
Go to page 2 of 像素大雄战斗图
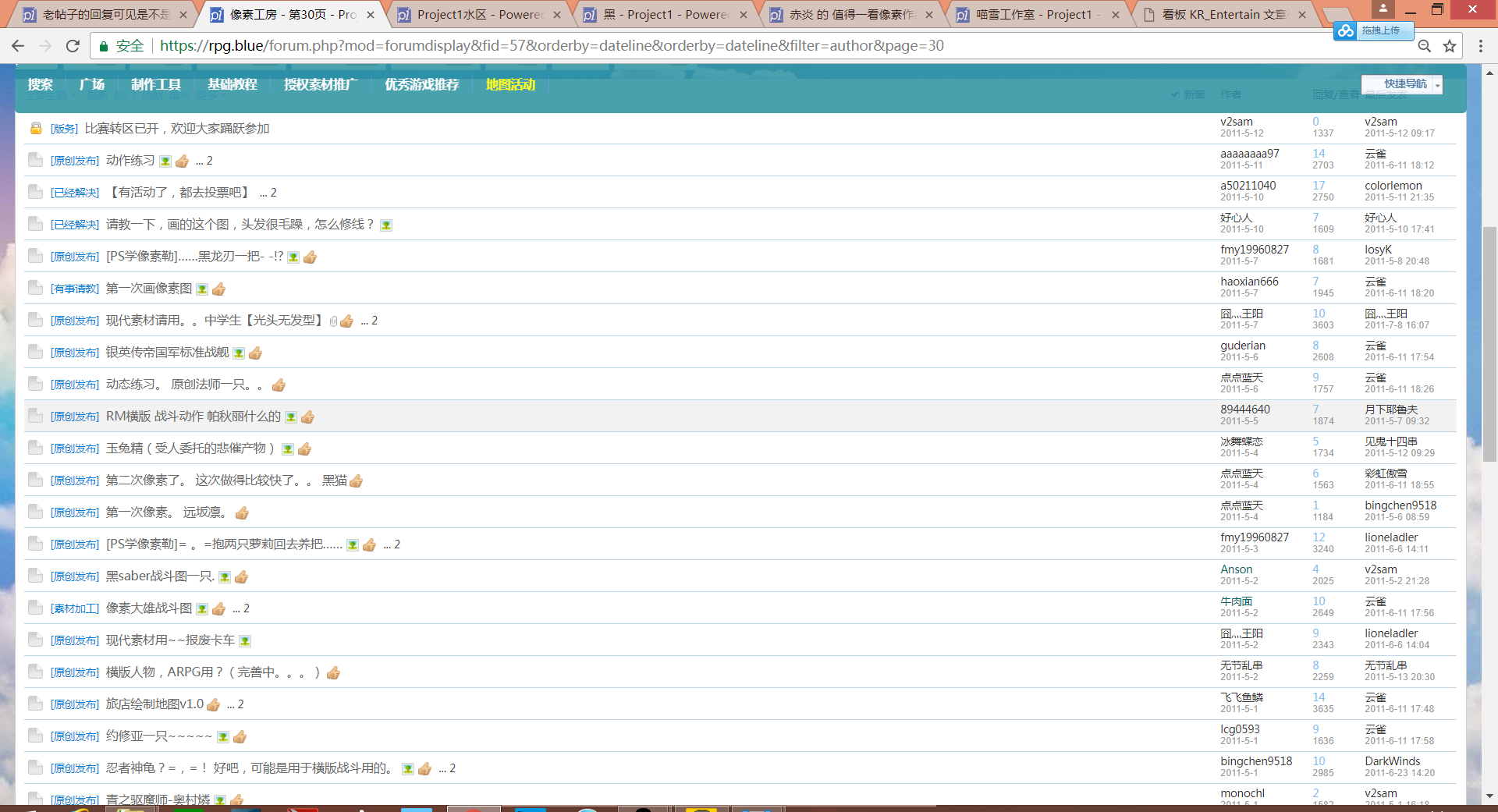(x=246, y=608)
